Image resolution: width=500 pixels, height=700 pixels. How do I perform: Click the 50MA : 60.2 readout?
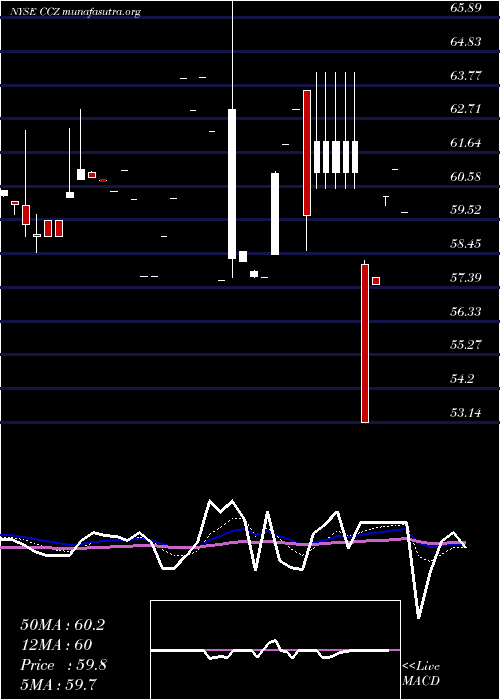(62, 625)
